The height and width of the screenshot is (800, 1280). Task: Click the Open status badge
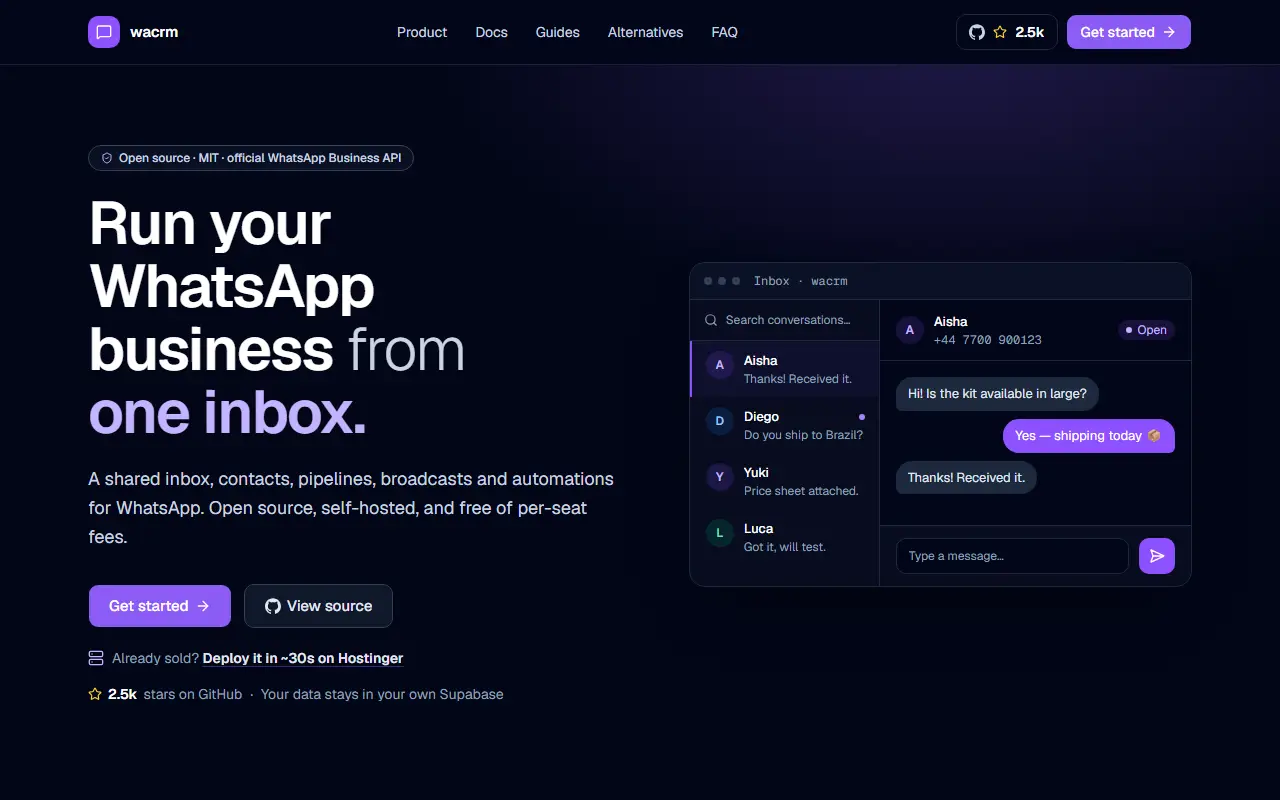point(1146,330)
